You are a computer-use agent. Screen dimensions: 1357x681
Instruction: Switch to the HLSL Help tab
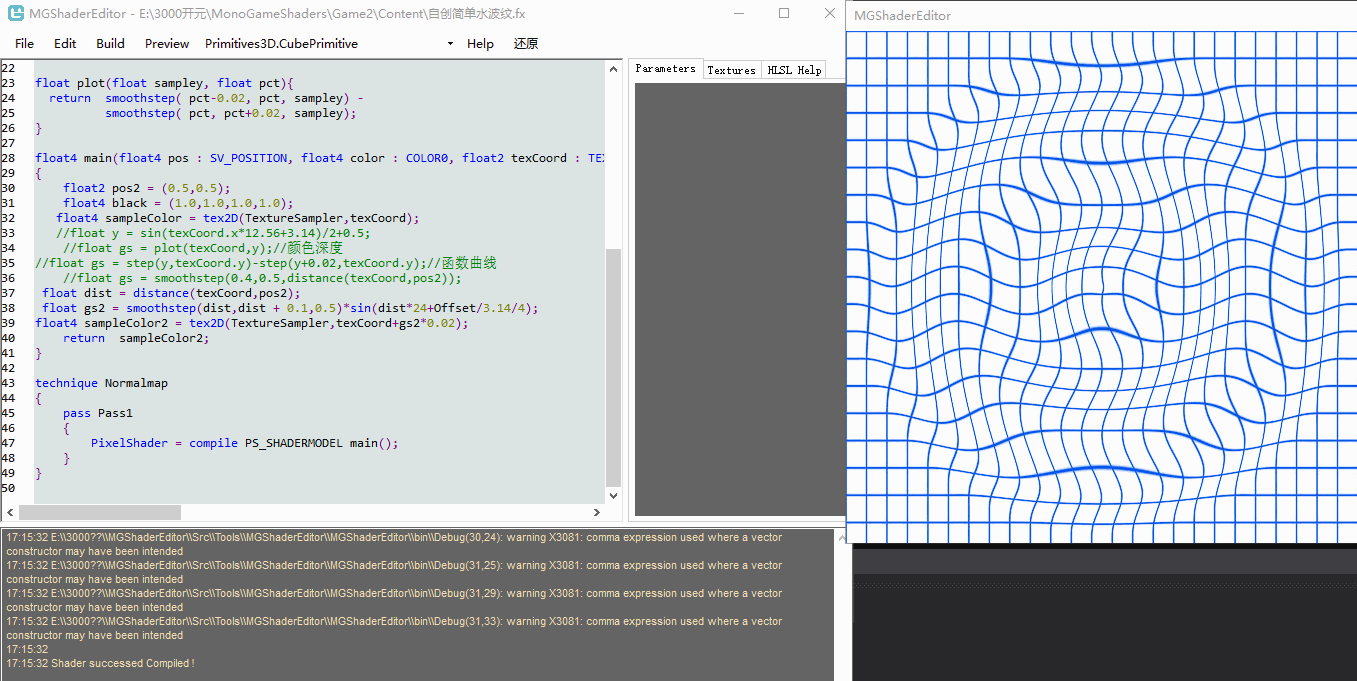click(x=794, y=70)
